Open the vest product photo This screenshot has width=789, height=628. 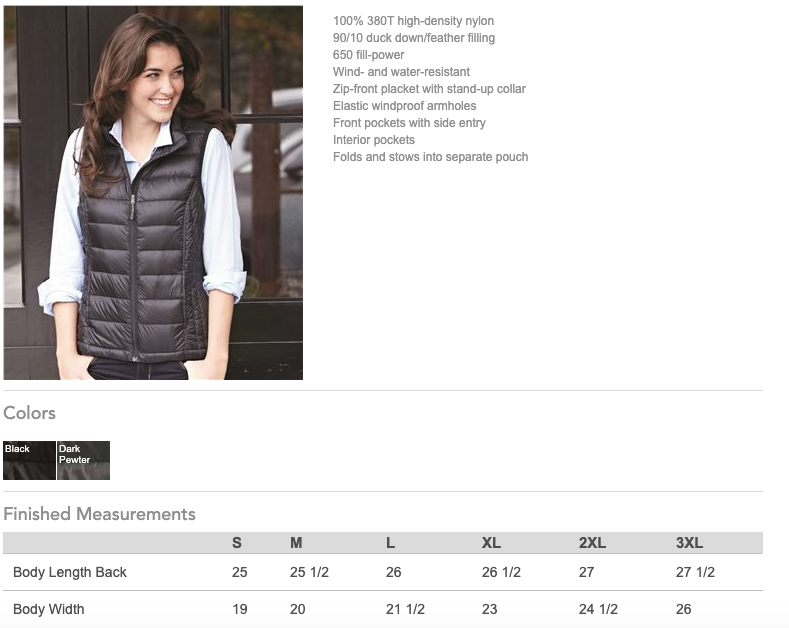tap(153, 193)
